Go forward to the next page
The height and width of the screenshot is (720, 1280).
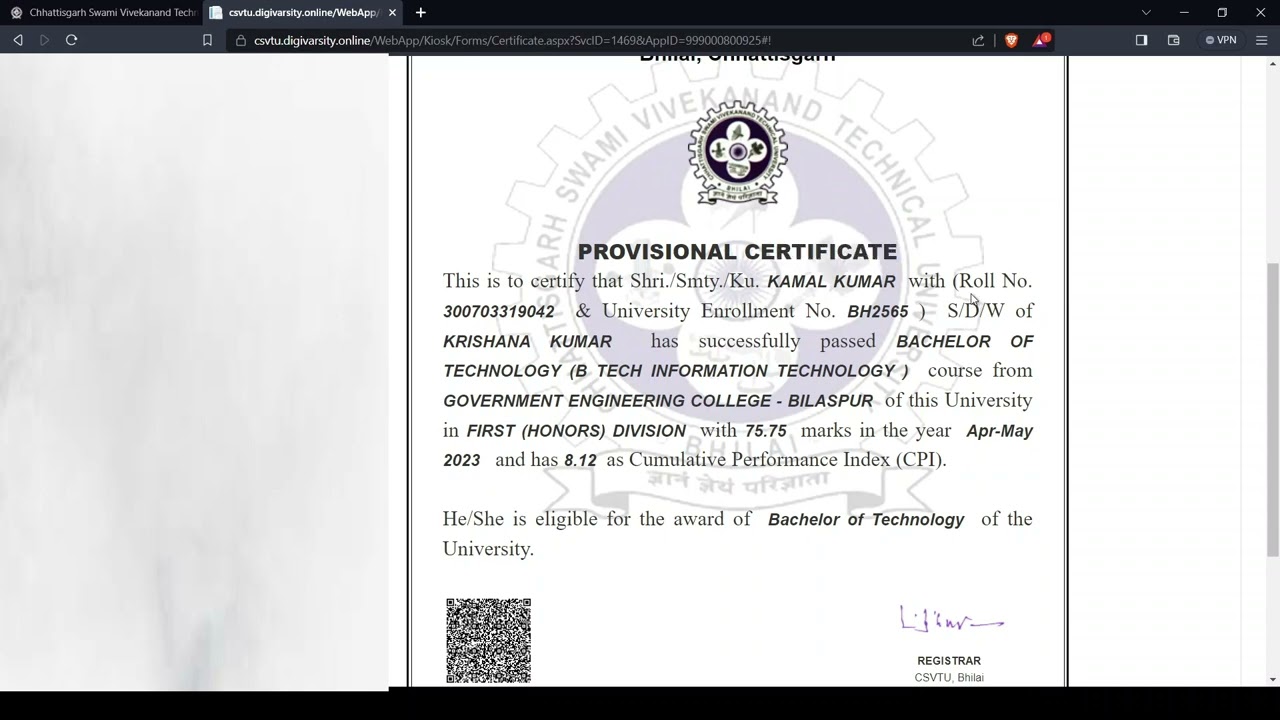(x=45, y=40)
